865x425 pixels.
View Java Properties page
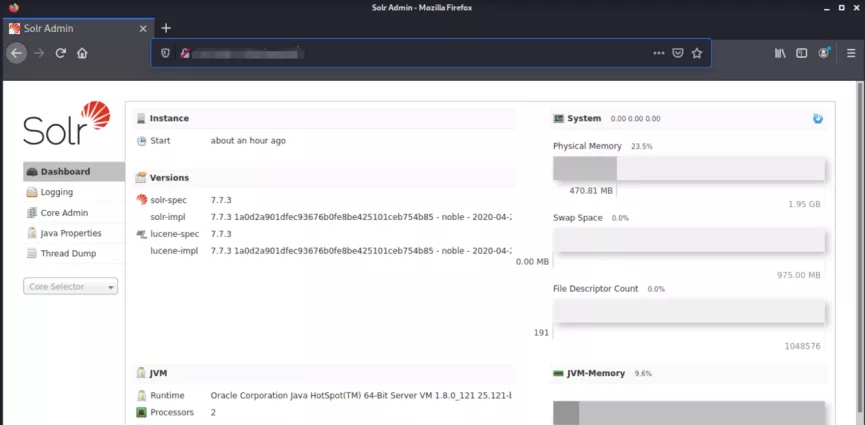coord(70,233)
